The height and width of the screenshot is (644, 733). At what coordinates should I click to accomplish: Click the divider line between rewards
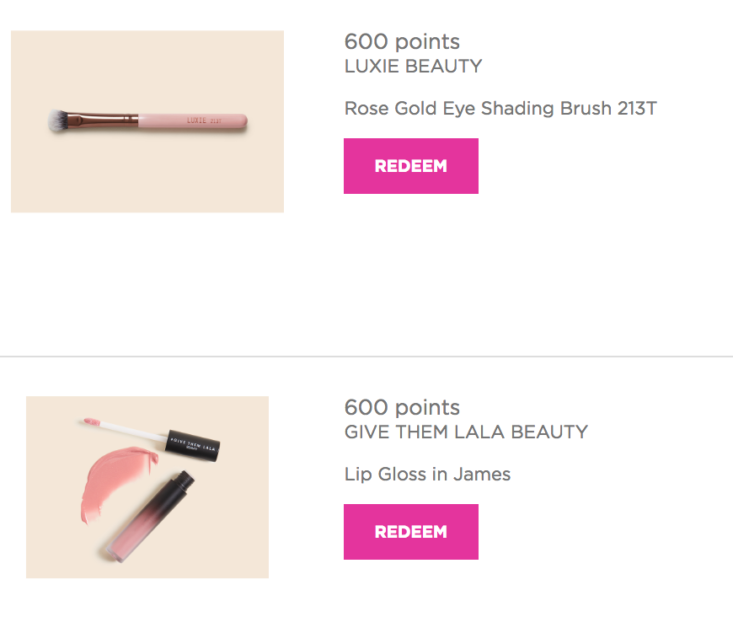click(x=366, y=357)
